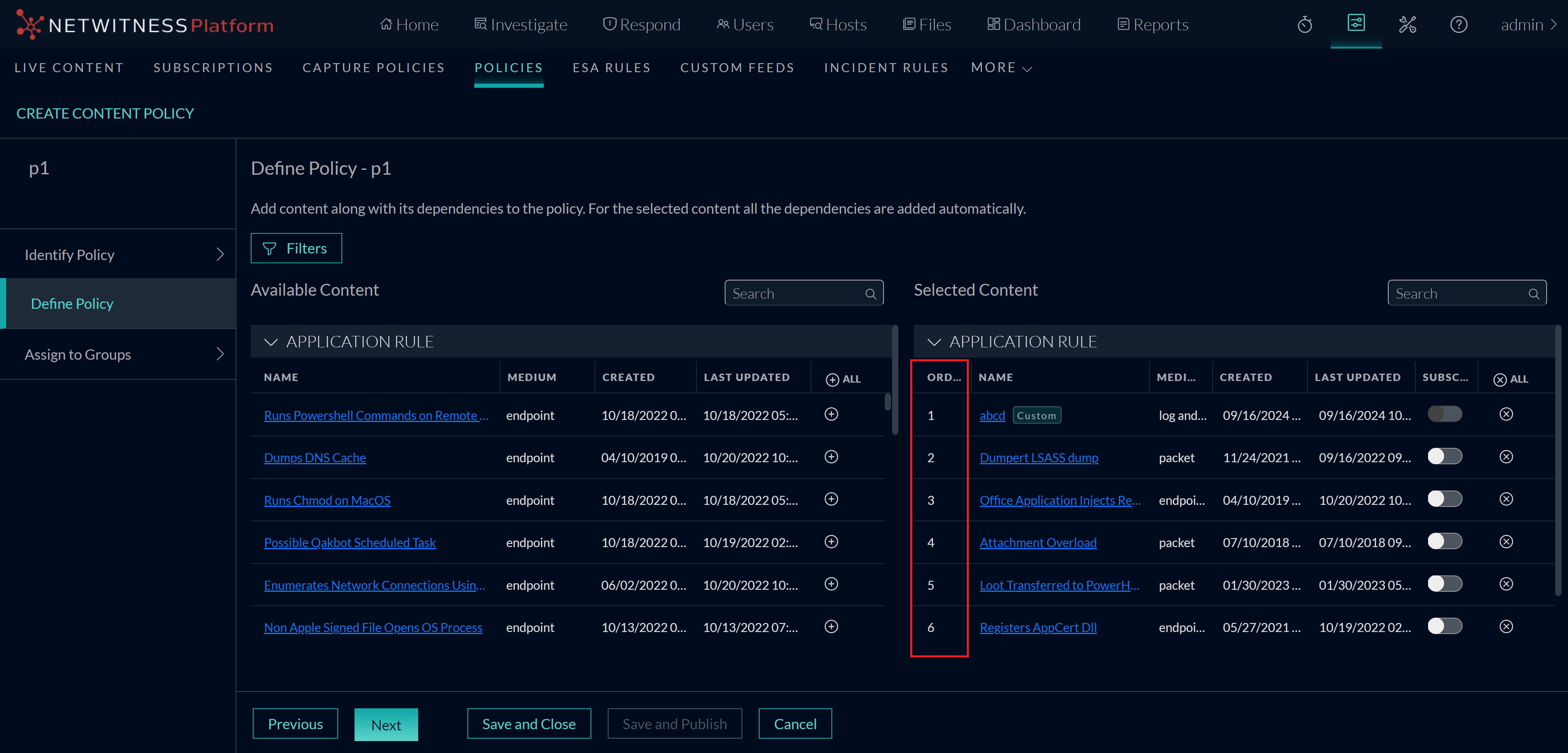Screen dimensions: 1568x753
Task: Open the Investigate menu
Action: pyautogui.click(x=520, y=24)
